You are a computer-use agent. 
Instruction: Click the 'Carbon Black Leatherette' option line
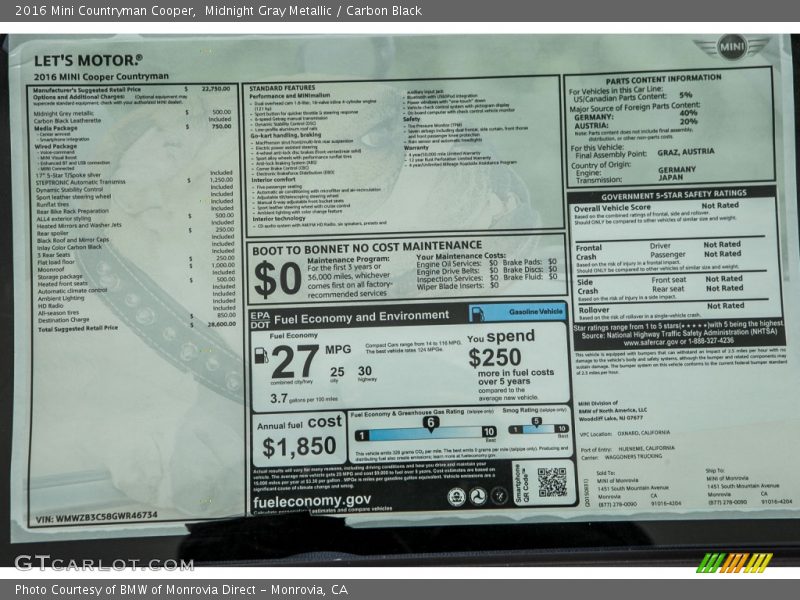[x=67, y=121]
